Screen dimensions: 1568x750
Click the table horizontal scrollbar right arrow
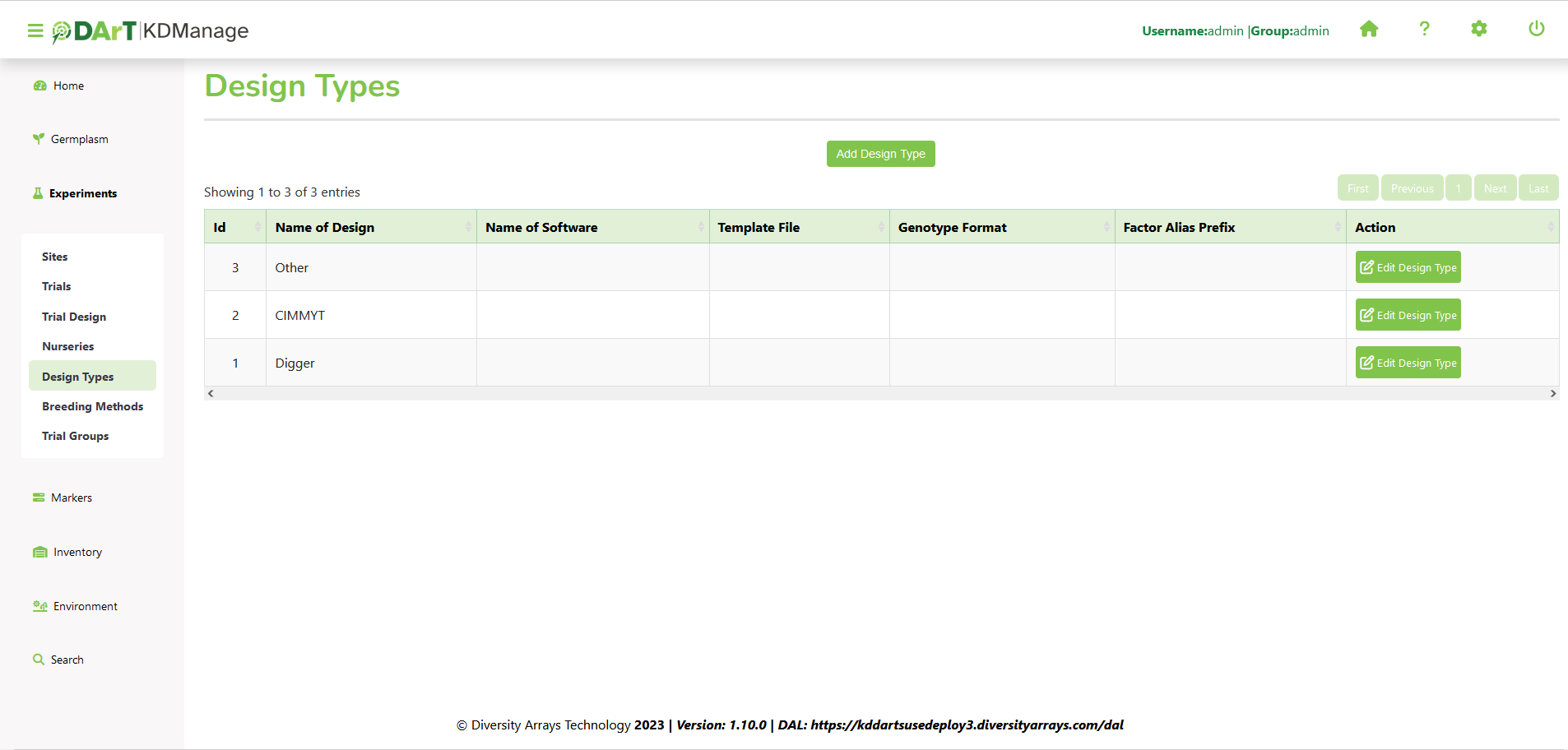pyautogui.click(x=1552, y=393)
